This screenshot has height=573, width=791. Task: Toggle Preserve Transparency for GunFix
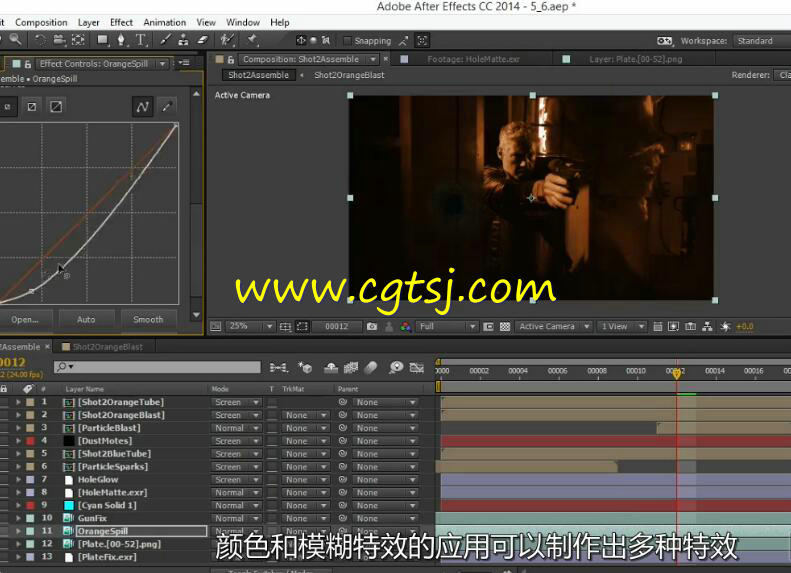[x=272, y=519]
